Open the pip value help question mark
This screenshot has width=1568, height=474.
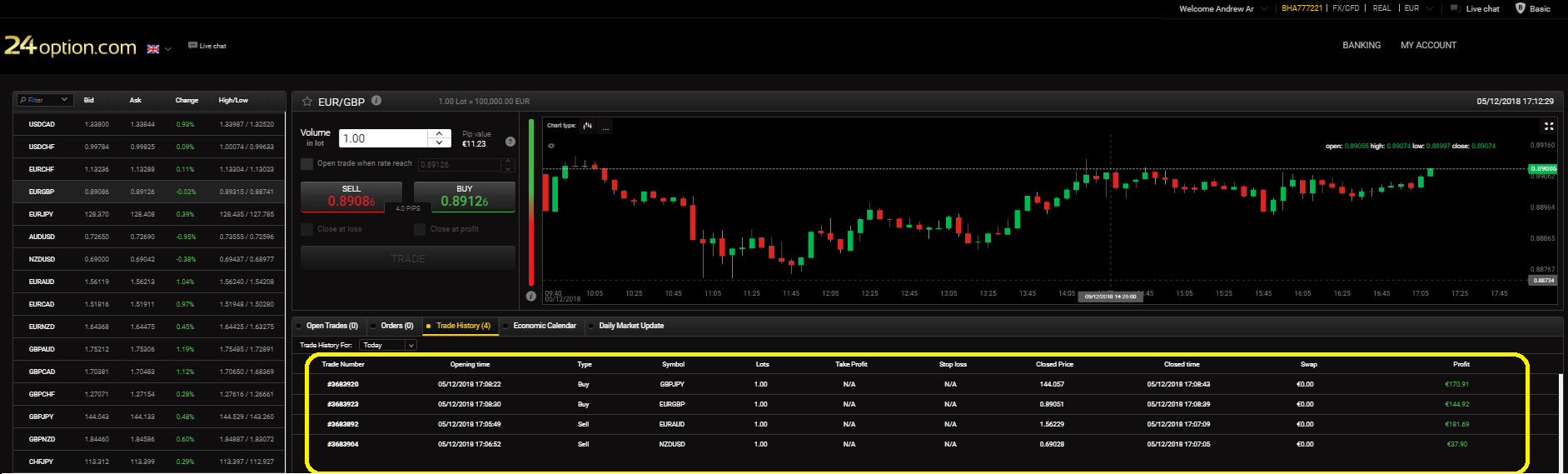coord(510,142)
